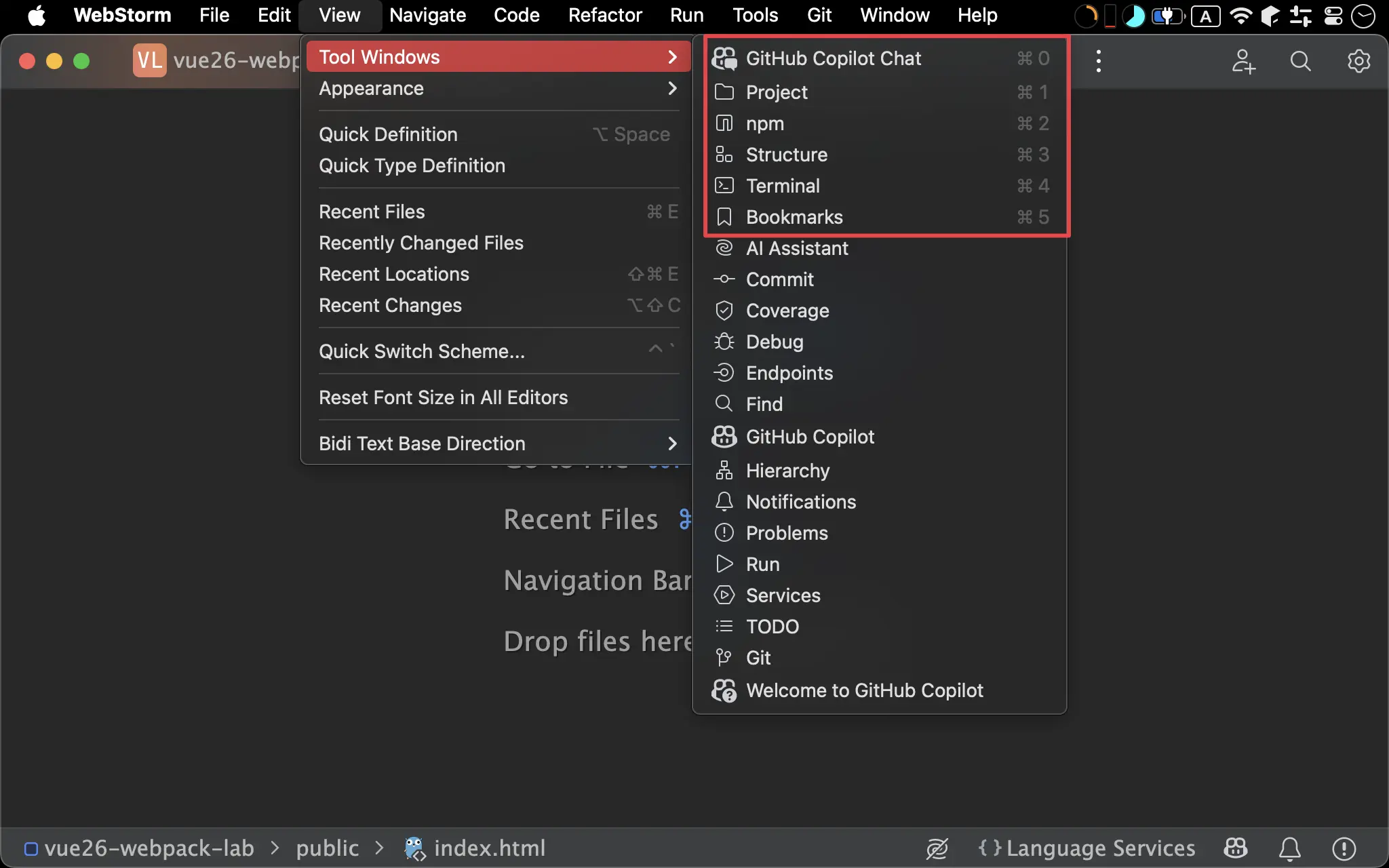Screen dimensions: 1389x868
Task: Click the Notifications bell icon in the submenu
Action: tap(724, 502)
